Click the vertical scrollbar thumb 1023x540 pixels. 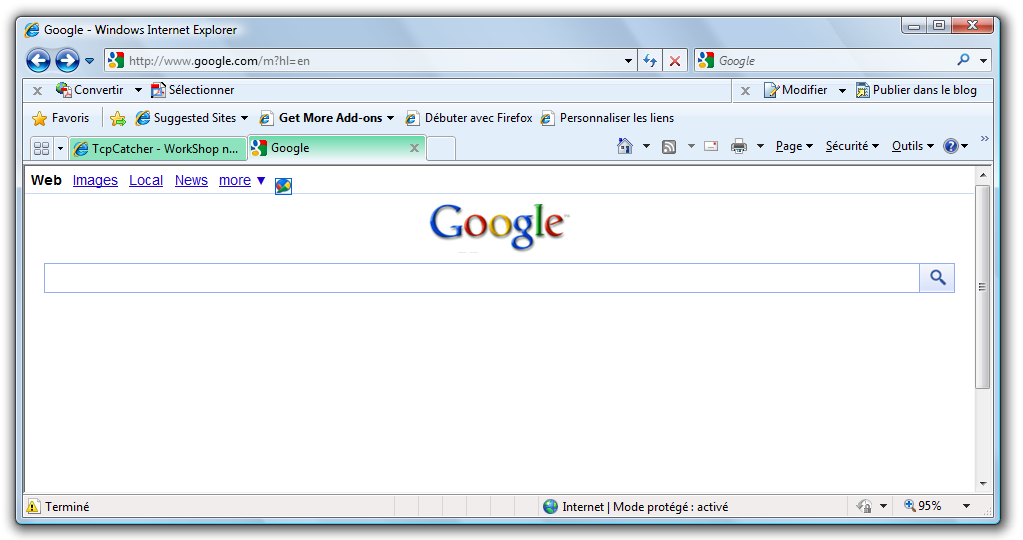coord(983,287)
